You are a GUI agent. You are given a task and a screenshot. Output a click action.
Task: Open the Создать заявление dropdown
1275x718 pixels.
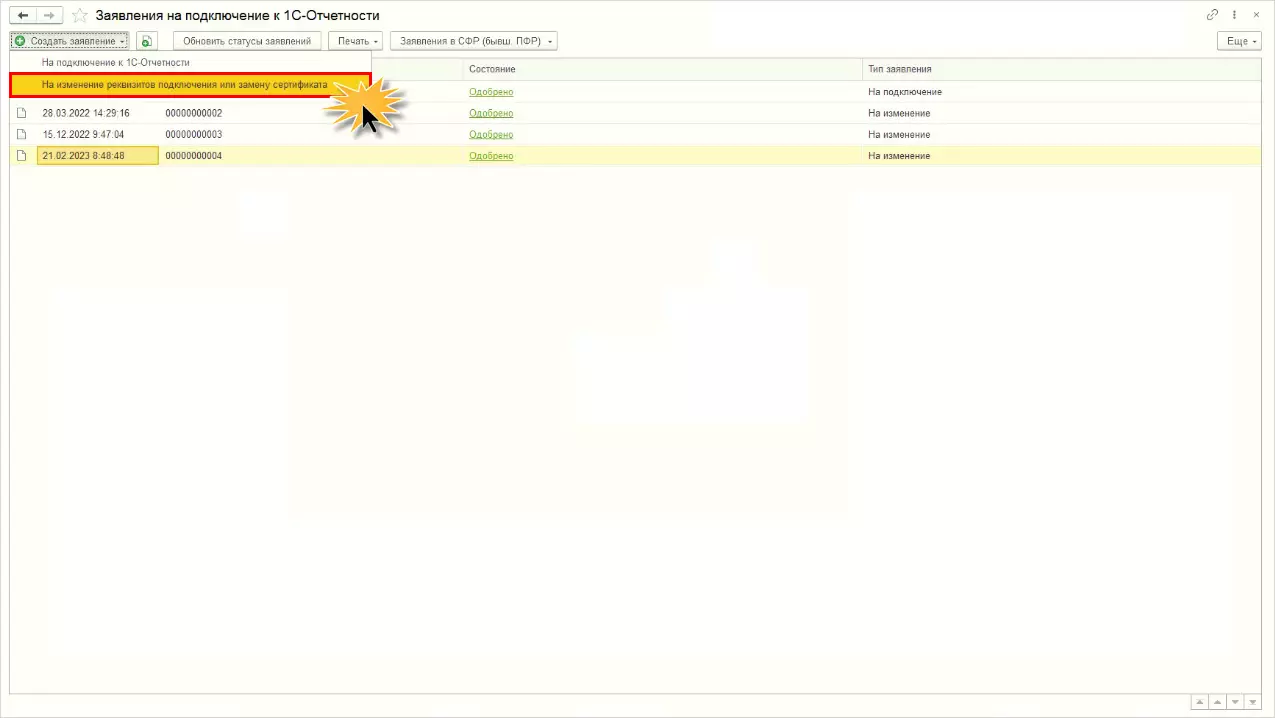[70, 41]
